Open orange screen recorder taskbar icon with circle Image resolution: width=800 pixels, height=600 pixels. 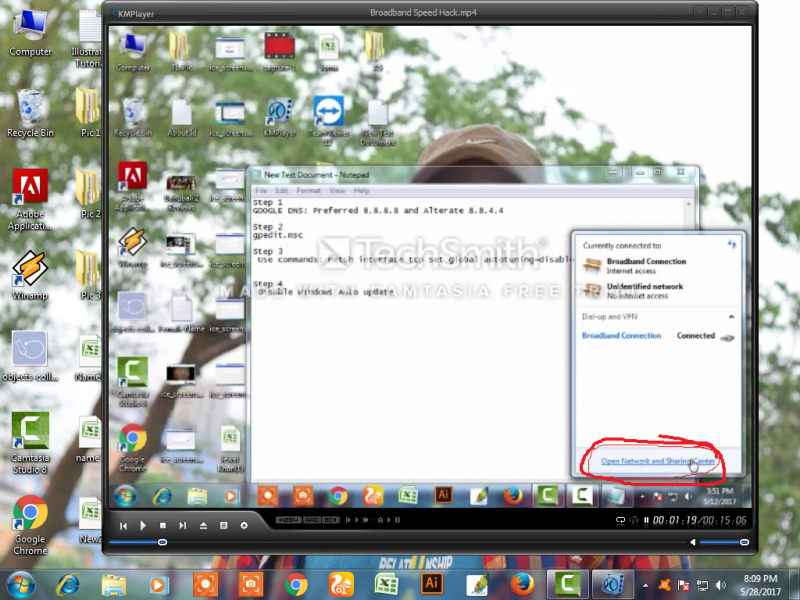click(206, 585)
